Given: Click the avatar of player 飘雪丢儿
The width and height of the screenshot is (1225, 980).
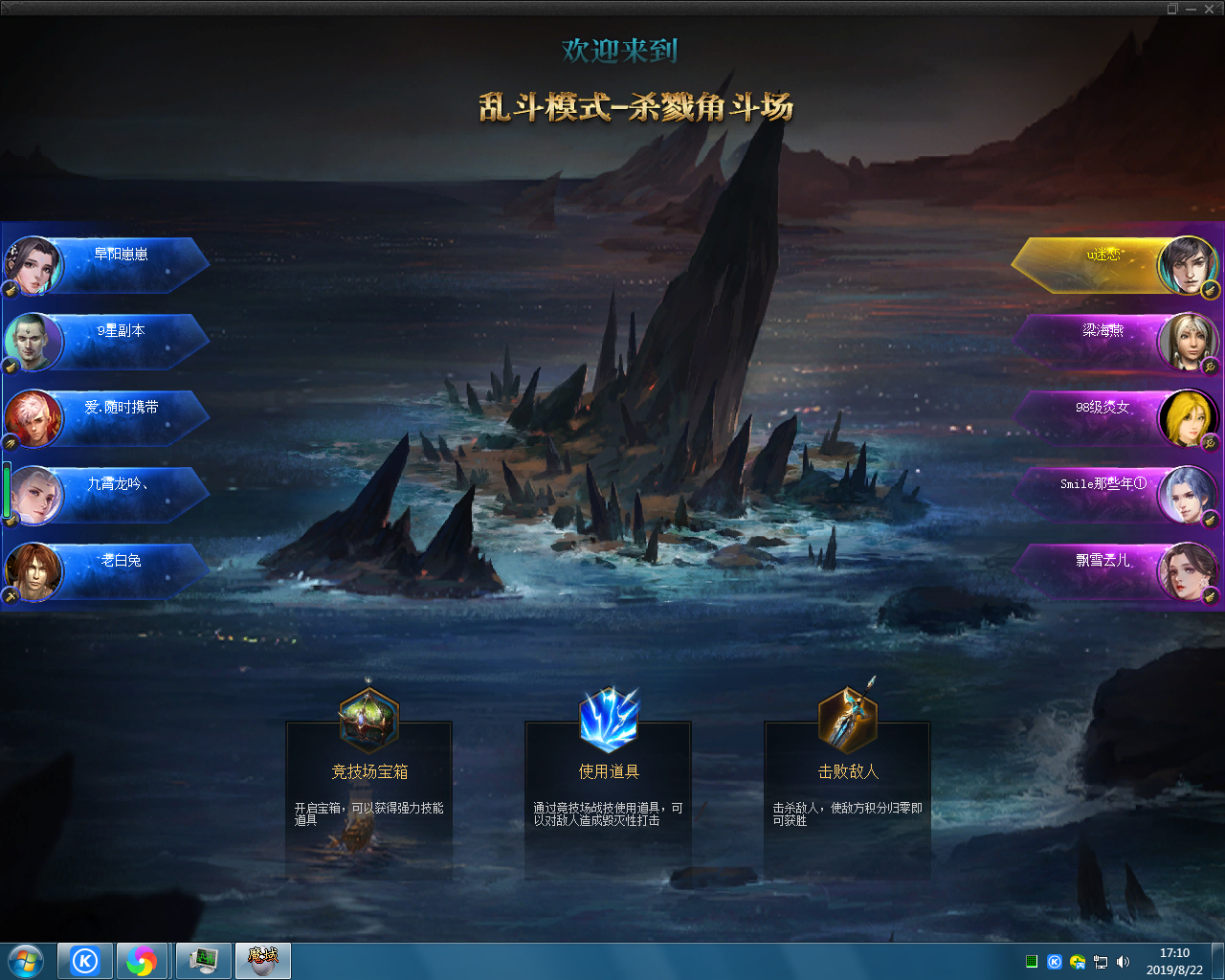Looking at the screenshot, I should tap(1188, 571).
